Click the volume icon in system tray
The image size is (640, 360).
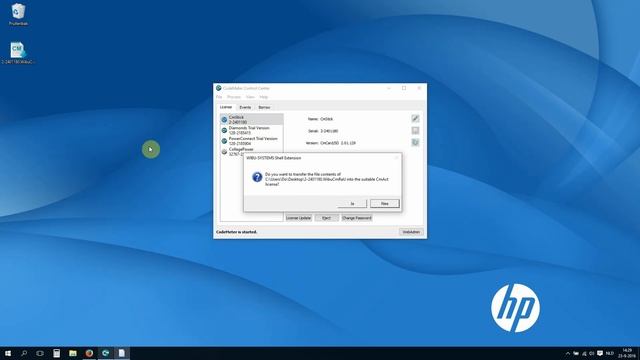(592, 353)
